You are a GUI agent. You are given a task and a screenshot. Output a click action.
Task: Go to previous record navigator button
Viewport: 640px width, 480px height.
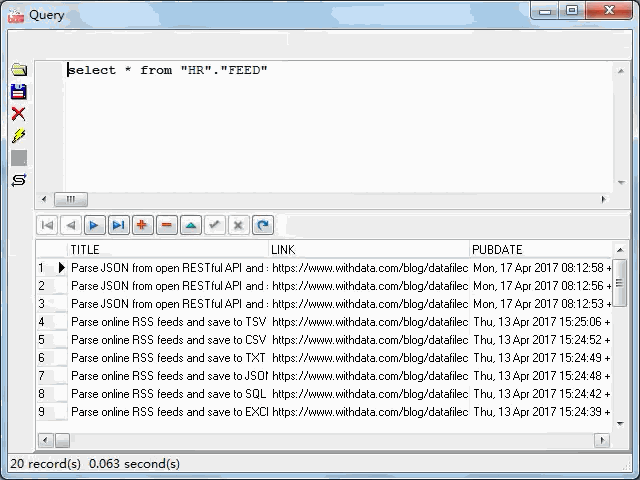click(x=71, y=225)
